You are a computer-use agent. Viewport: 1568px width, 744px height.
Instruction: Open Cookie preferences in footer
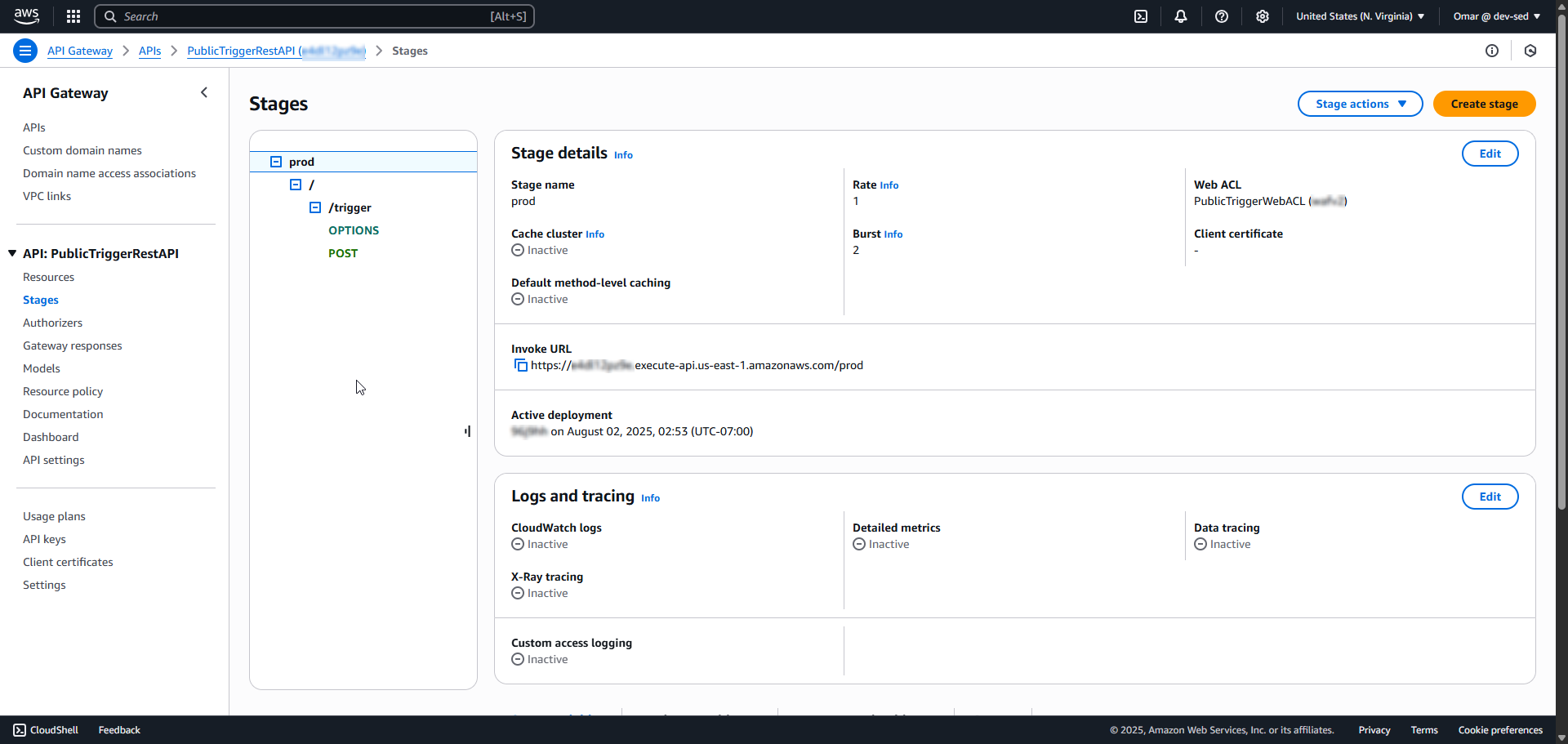(x=1500, y=730)
